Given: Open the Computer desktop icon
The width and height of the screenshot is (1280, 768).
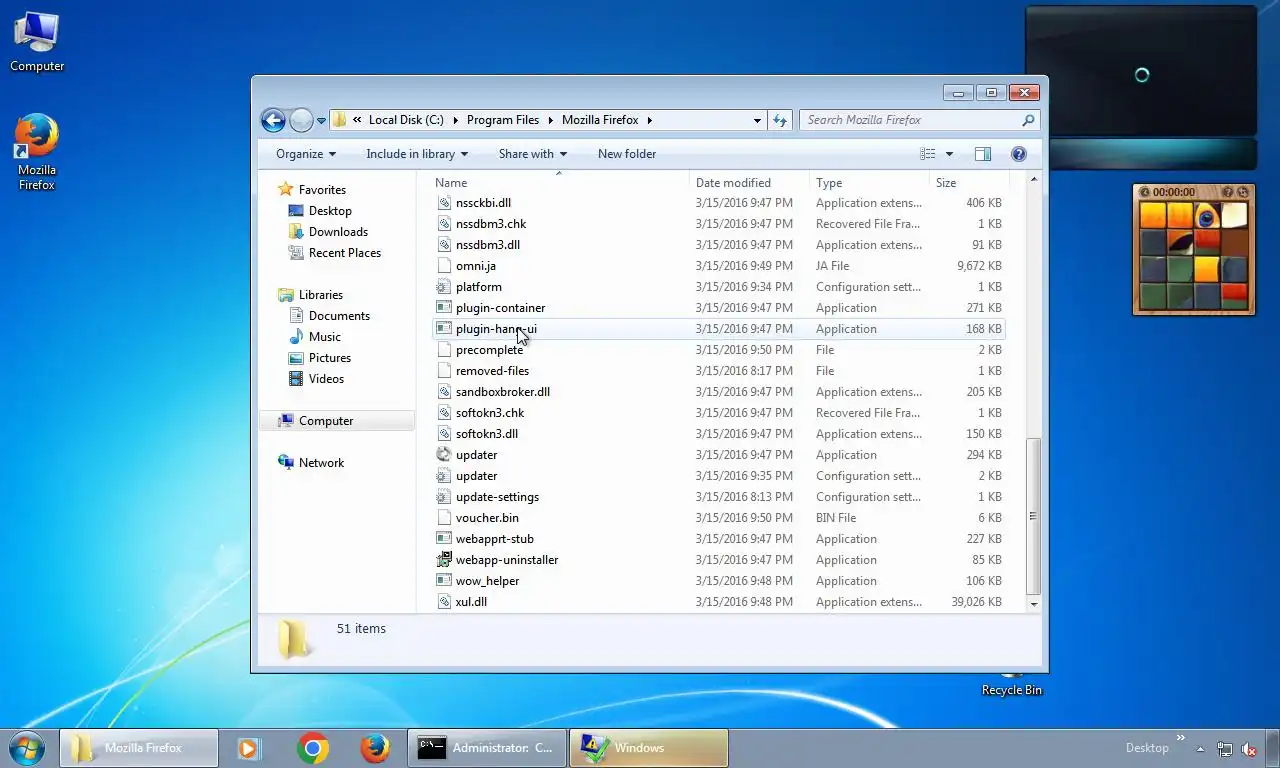Looking at the screenshot, I should coord(37,42).
